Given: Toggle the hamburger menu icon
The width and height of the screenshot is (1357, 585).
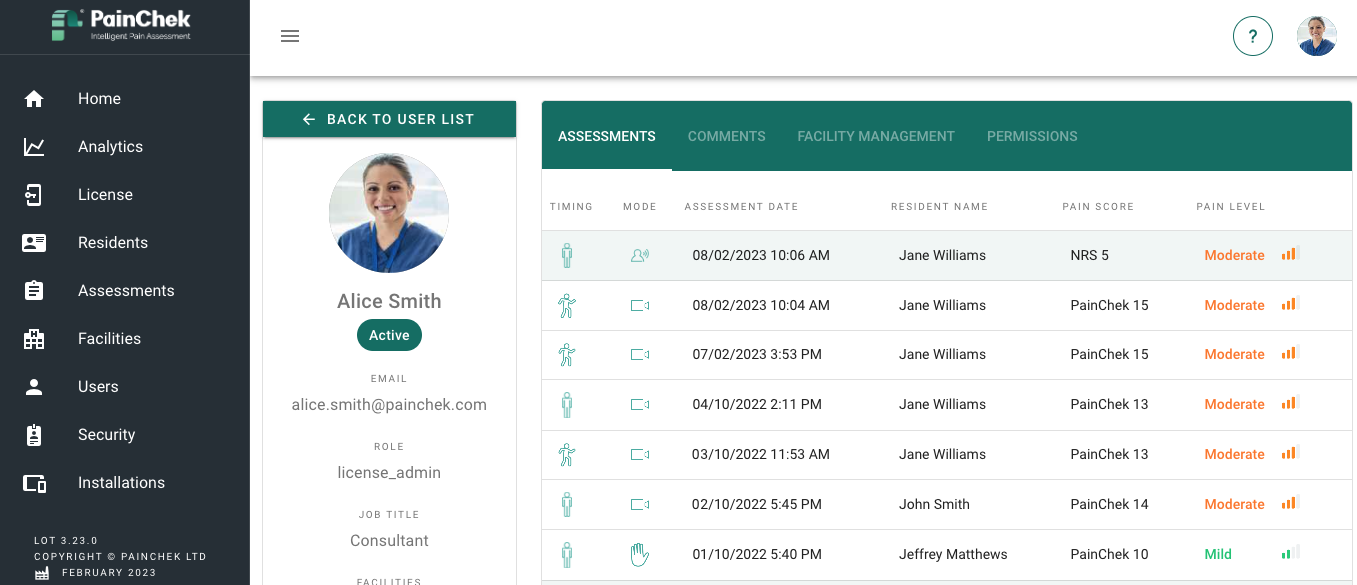Looking at the screenshot, I should pos(290,36).
